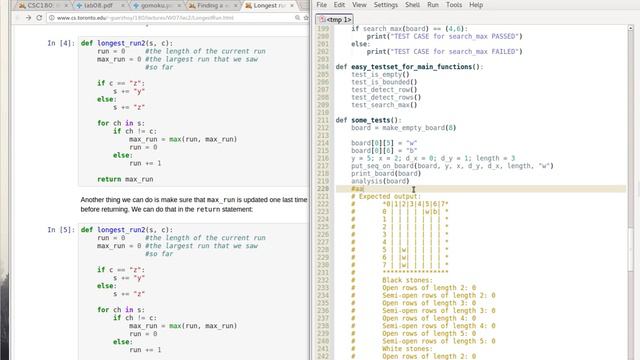Image resolution: width=640 pixels, height=360 pixels.
Task: Open the File menu in the editor
Action: coord(321,5)
